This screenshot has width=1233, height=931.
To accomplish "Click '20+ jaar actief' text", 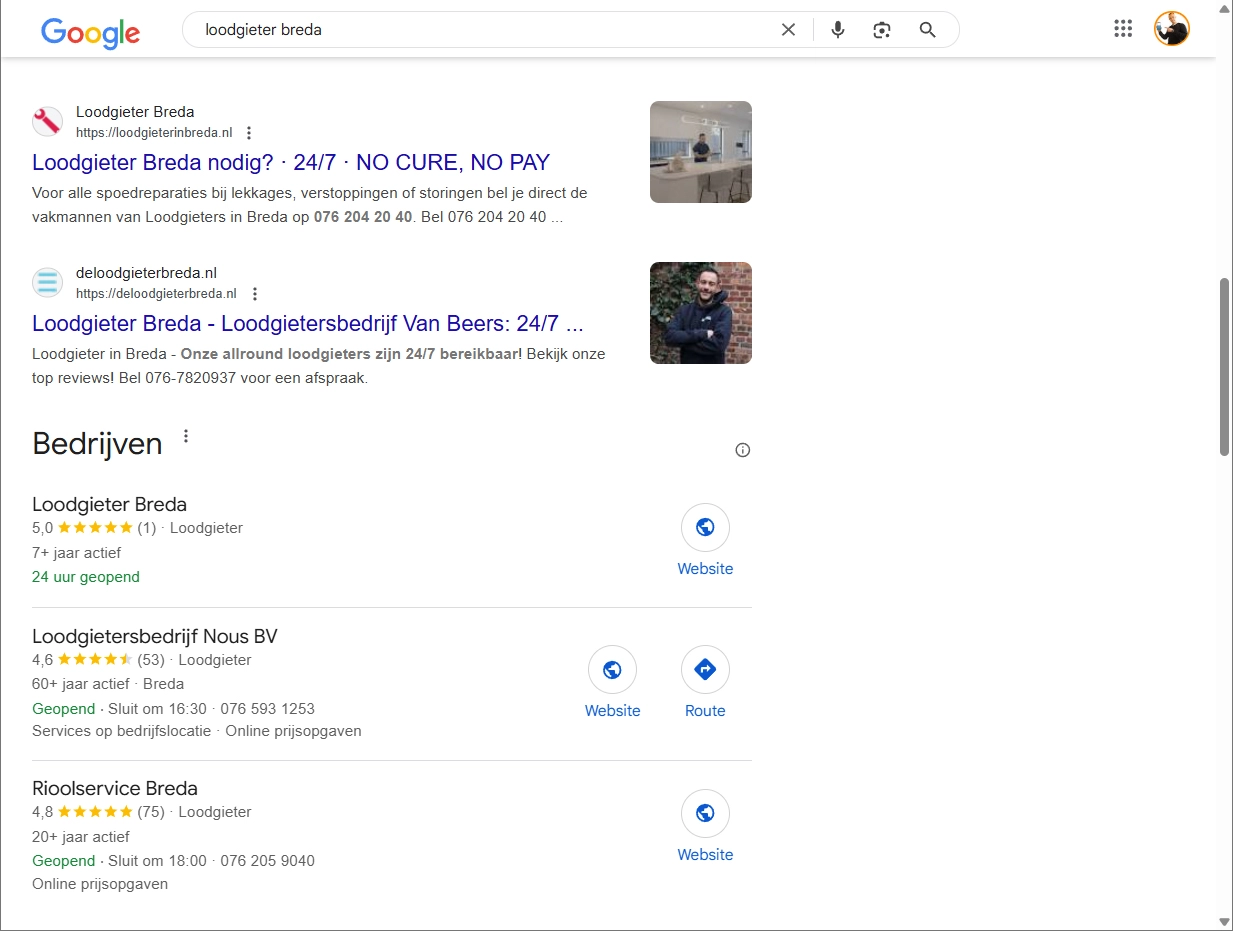I will point(81,836).
